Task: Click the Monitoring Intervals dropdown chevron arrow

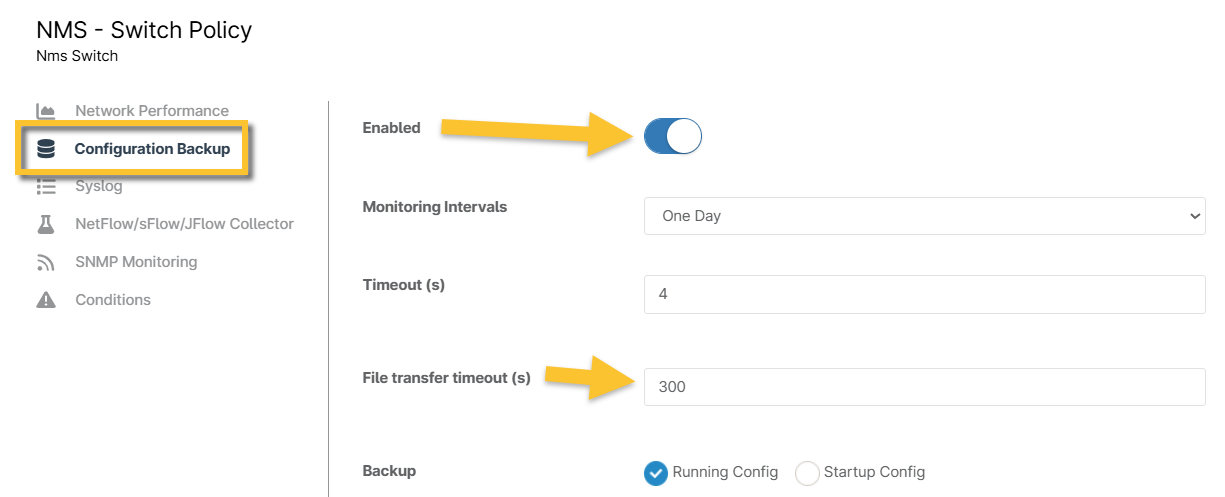Action: tap(1192, 216)
